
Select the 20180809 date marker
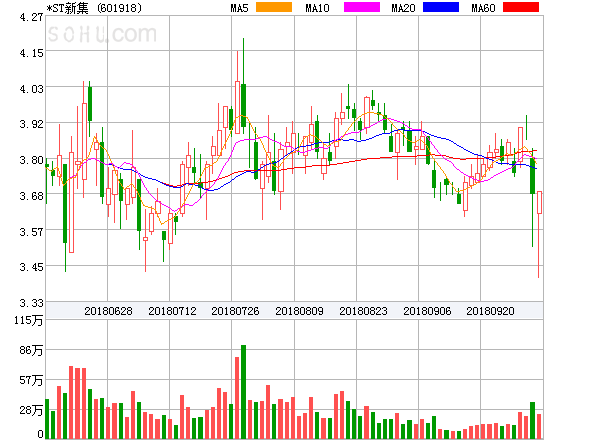(300, 311)
